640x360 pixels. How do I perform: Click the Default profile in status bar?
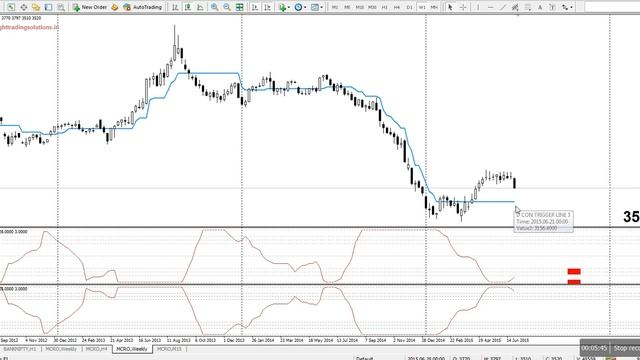click(x=364, y=358)
